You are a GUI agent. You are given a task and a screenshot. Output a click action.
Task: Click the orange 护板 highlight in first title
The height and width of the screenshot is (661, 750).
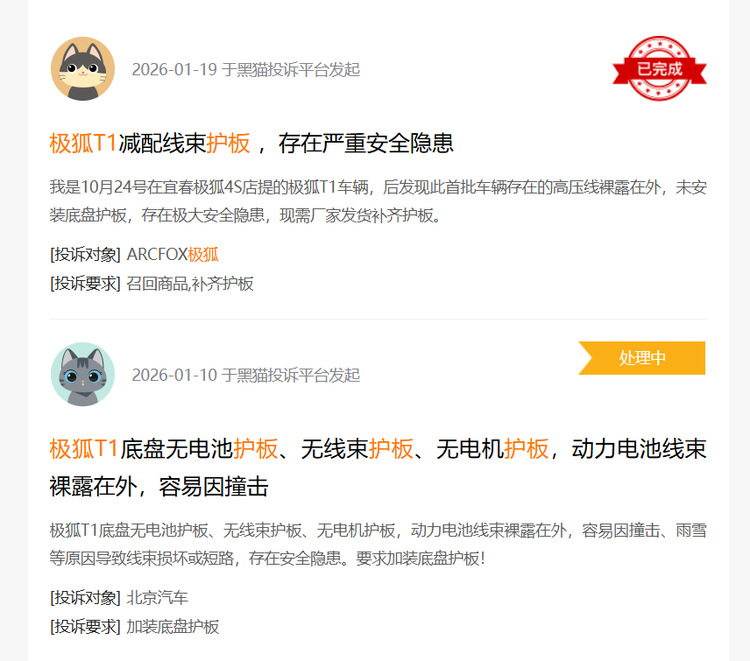[x=228, y=143]
